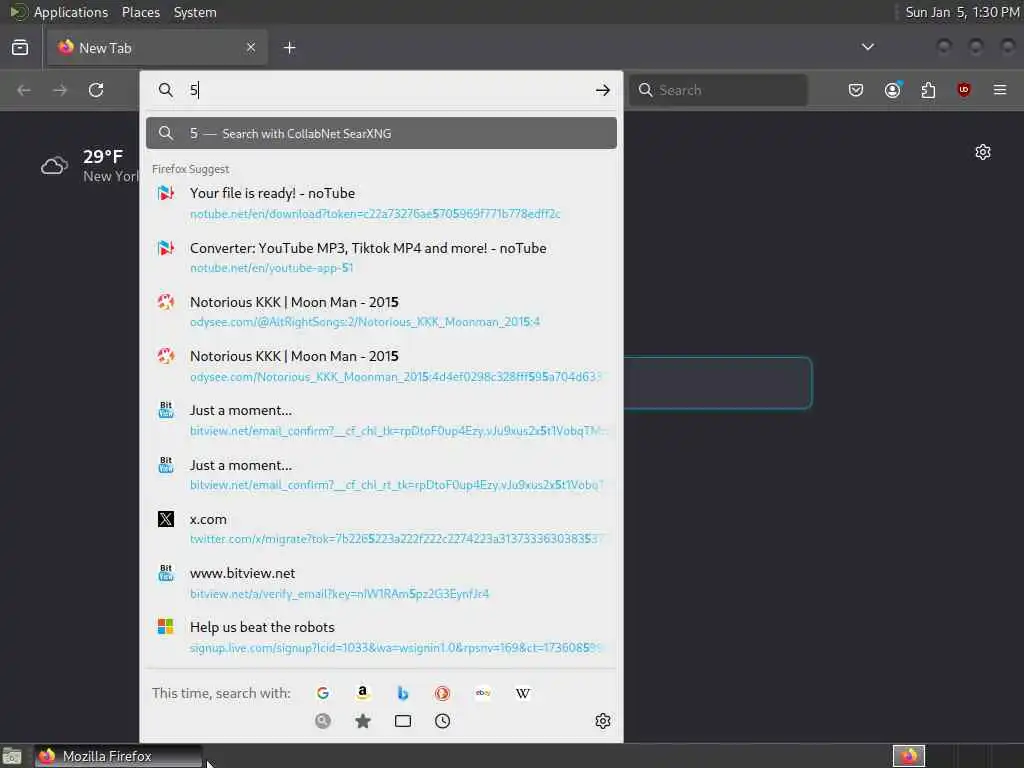
Task: Open Help us beat the robots suggestion
Action: tap(381, 637)
